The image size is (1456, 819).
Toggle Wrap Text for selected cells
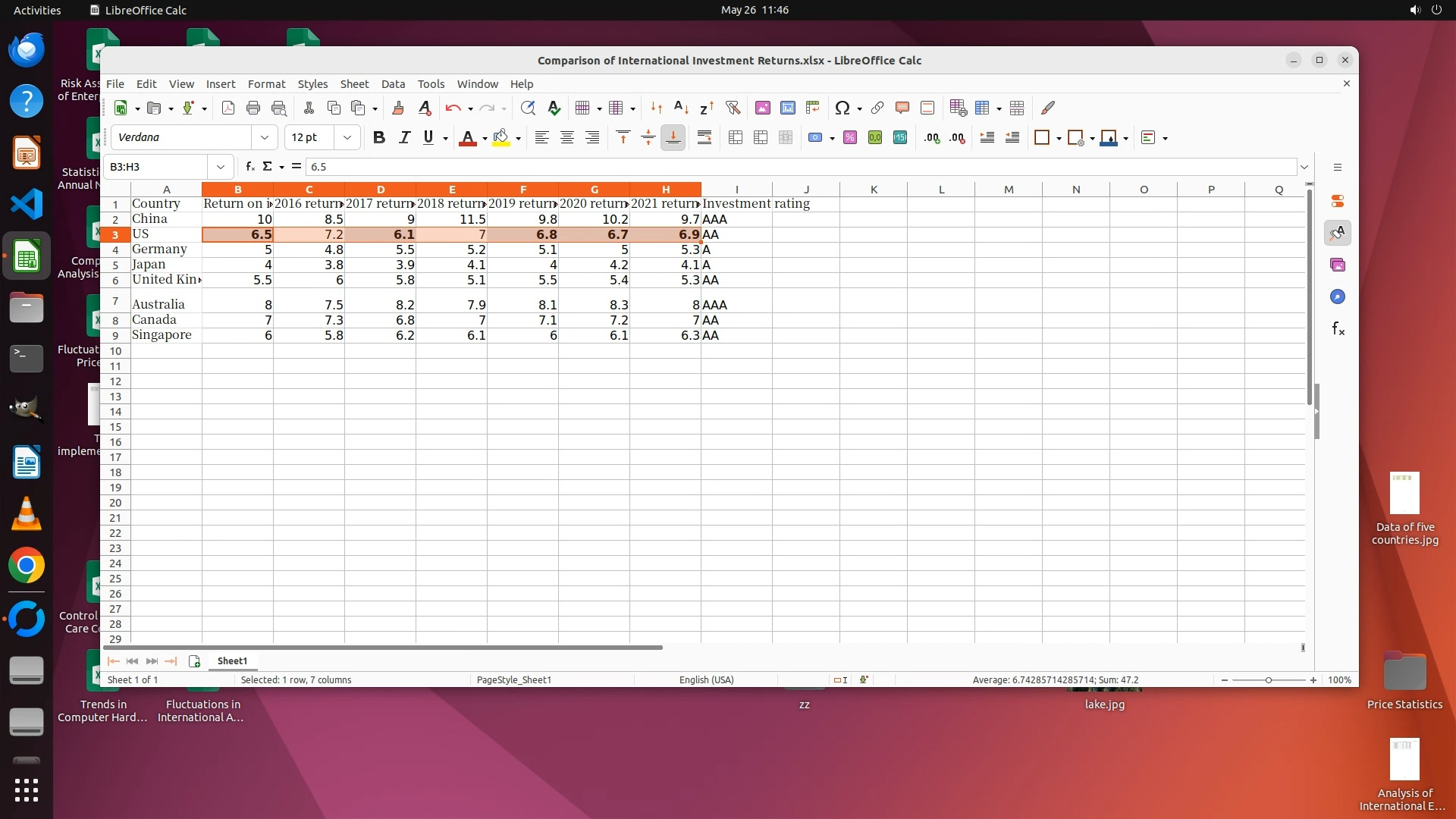coord(704,137)
